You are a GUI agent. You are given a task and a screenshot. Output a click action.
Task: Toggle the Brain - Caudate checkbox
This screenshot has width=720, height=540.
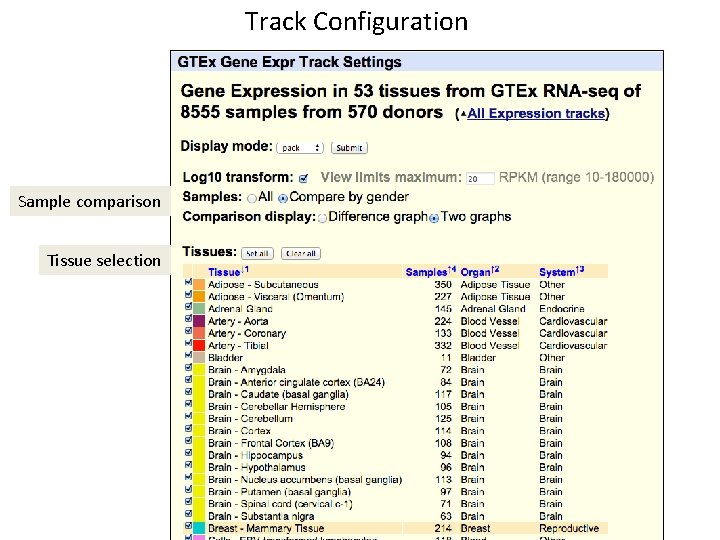(x=188, y=392)
